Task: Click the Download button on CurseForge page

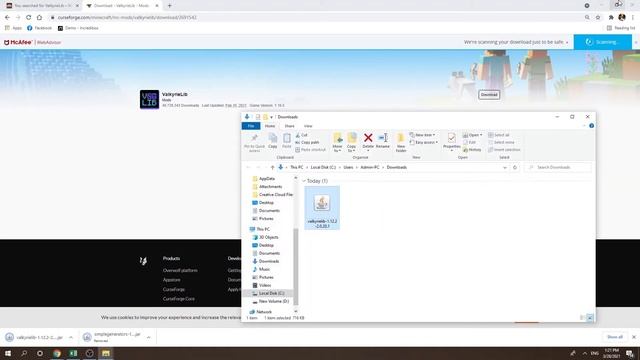Action: pos(489,95)
